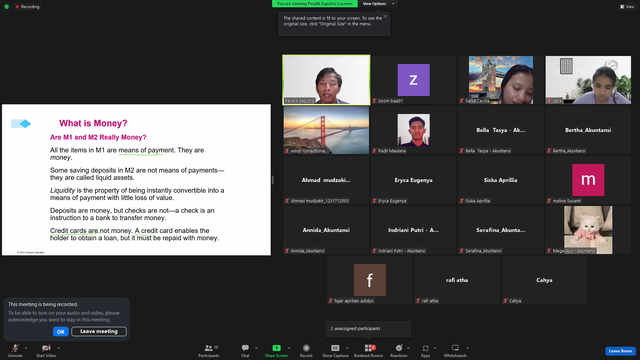Select Salsa Cecilia's video tile
640x360 pixels.
[x=501, y=80]
